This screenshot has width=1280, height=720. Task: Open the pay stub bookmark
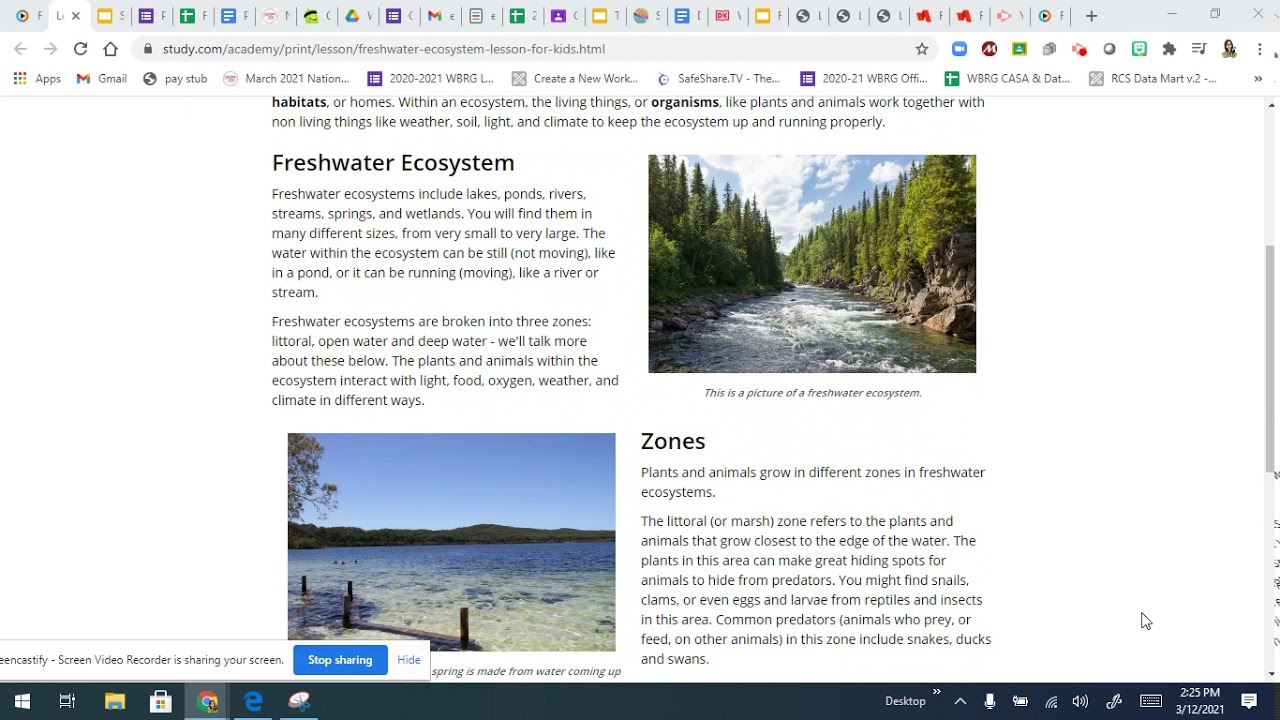[175, 78]
